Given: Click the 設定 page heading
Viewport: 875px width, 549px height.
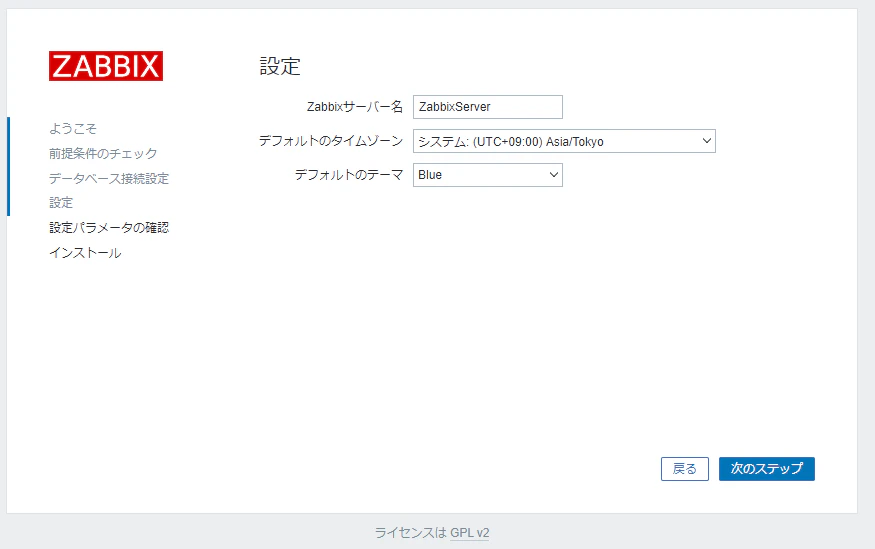Looking at the screenshot, I should (x=280, y=66).
